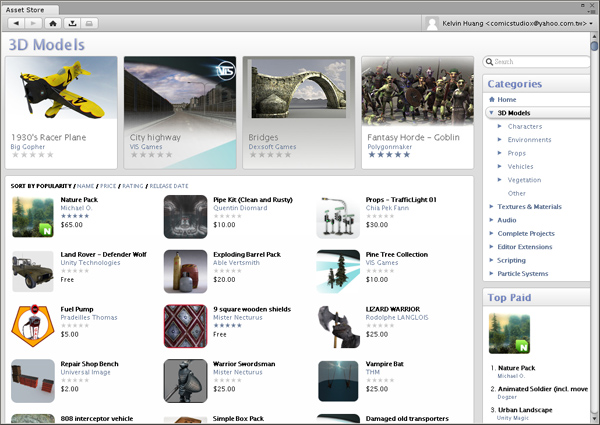This screenshot has width=600, height=425.
Task: Open the LIZARD WARRIOR thumbnail
Action: [x=339, y=326]
